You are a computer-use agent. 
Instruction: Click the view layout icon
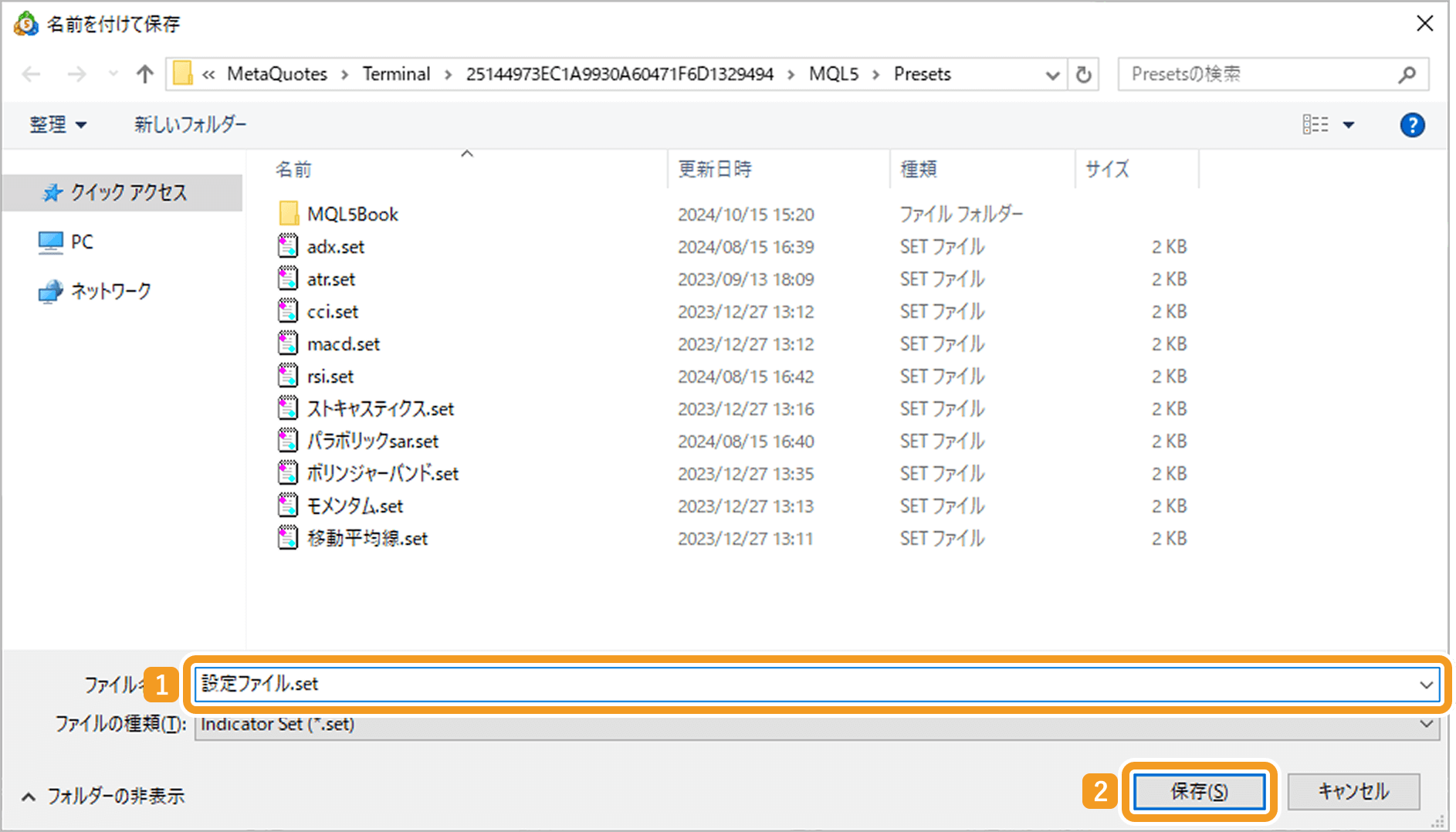pyautogui.click(x=1315, y=125)
